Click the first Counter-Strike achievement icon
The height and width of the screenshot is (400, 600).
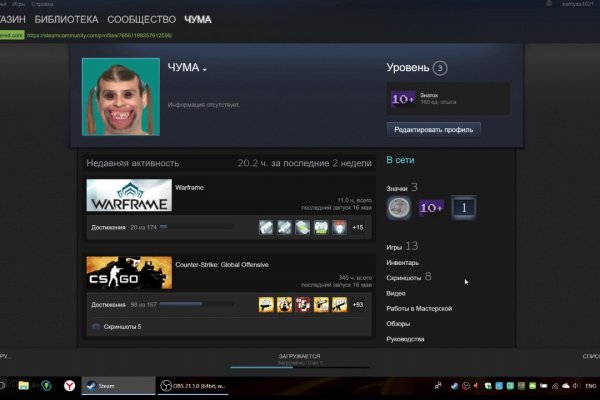tap(267, 304)
